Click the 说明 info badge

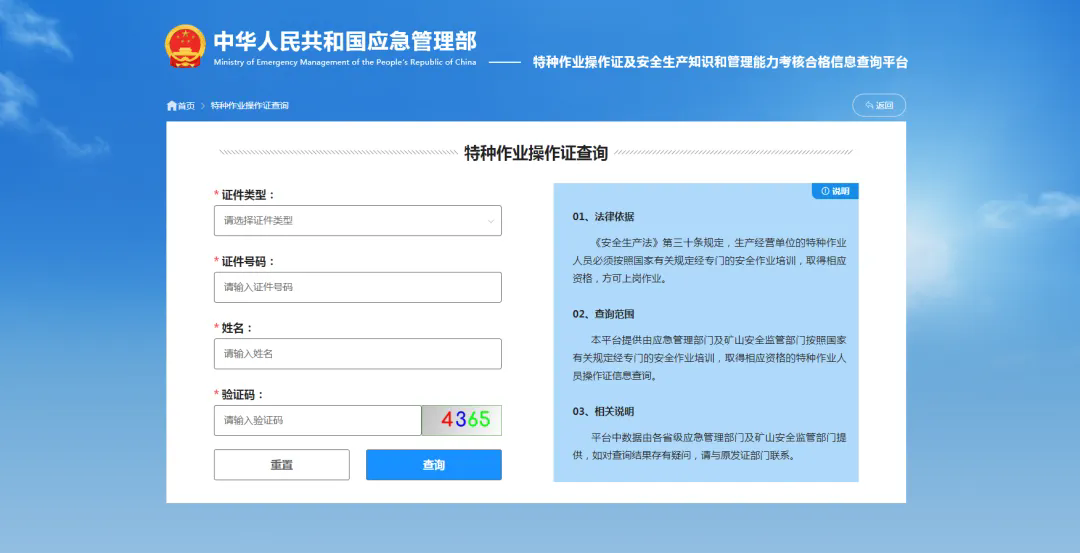[835, 191]
